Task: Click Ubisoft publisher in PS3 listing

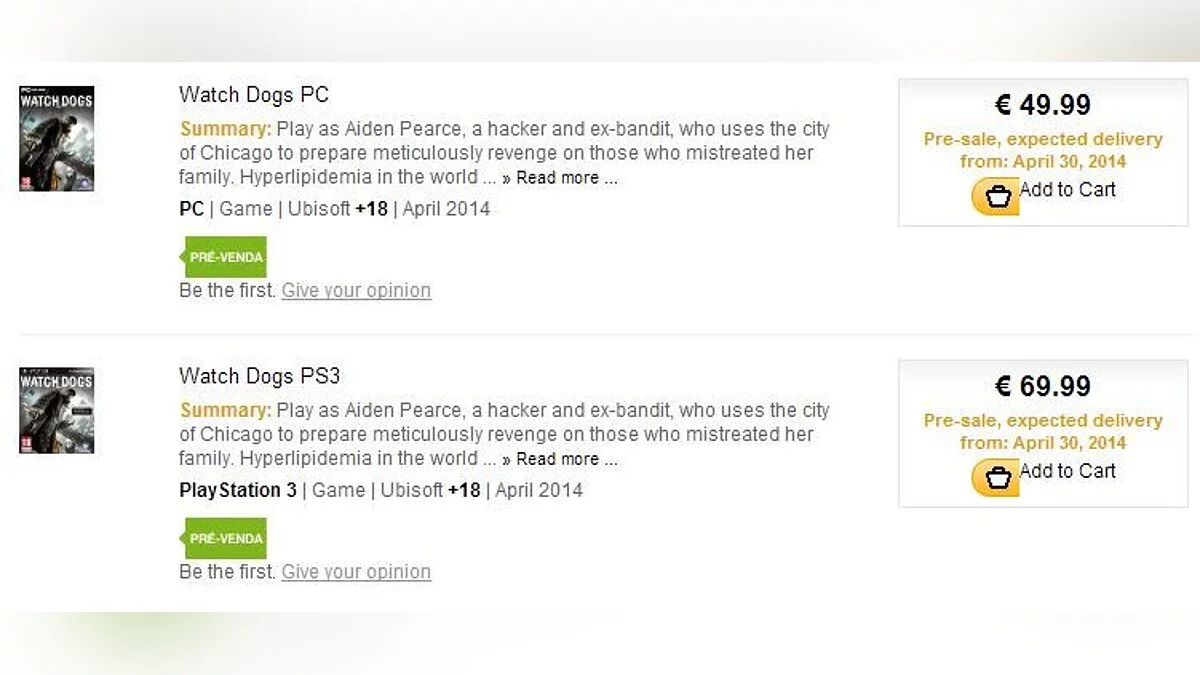Action: (410, 490)
